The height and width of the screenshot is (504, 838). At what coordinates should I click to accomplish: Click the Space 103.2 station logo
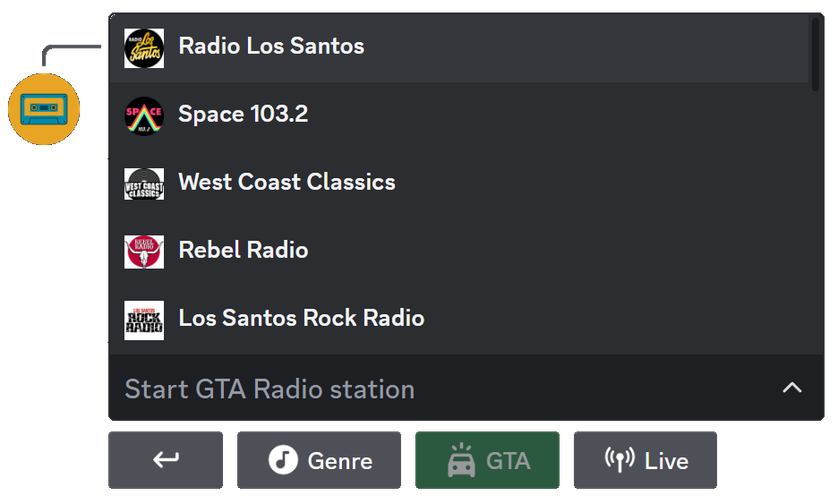pos(144,116)
